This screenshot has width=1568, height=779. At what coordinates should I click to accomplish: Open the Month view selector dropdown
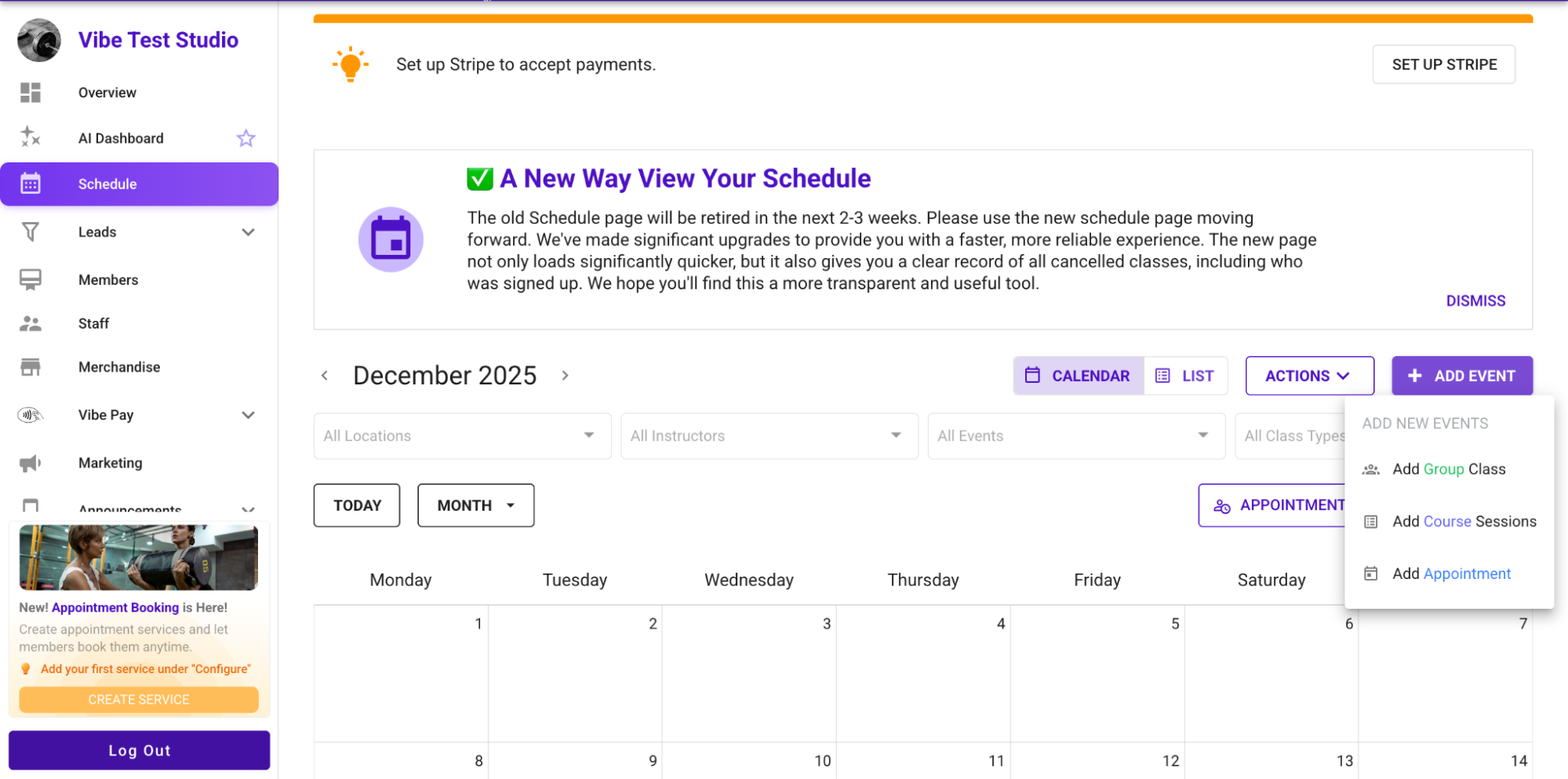coord(475,505)
